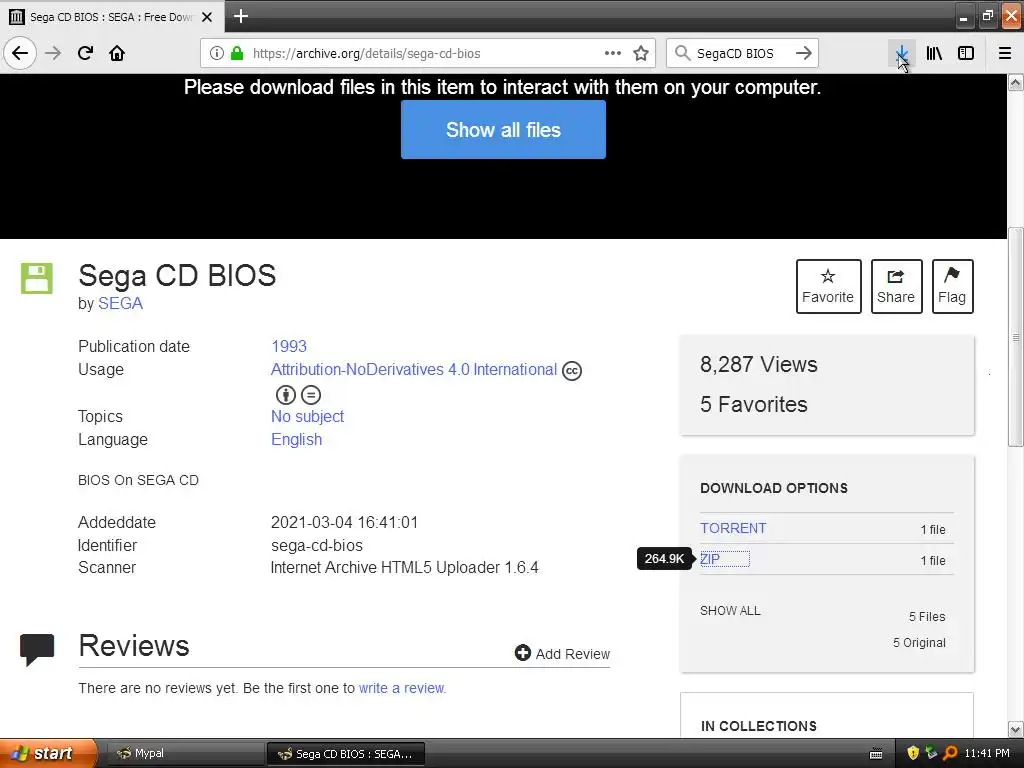Submit the SegaCD BIOS search arrow
Image resolution: width=1024 pixels, height=768 pixels.
804,54
